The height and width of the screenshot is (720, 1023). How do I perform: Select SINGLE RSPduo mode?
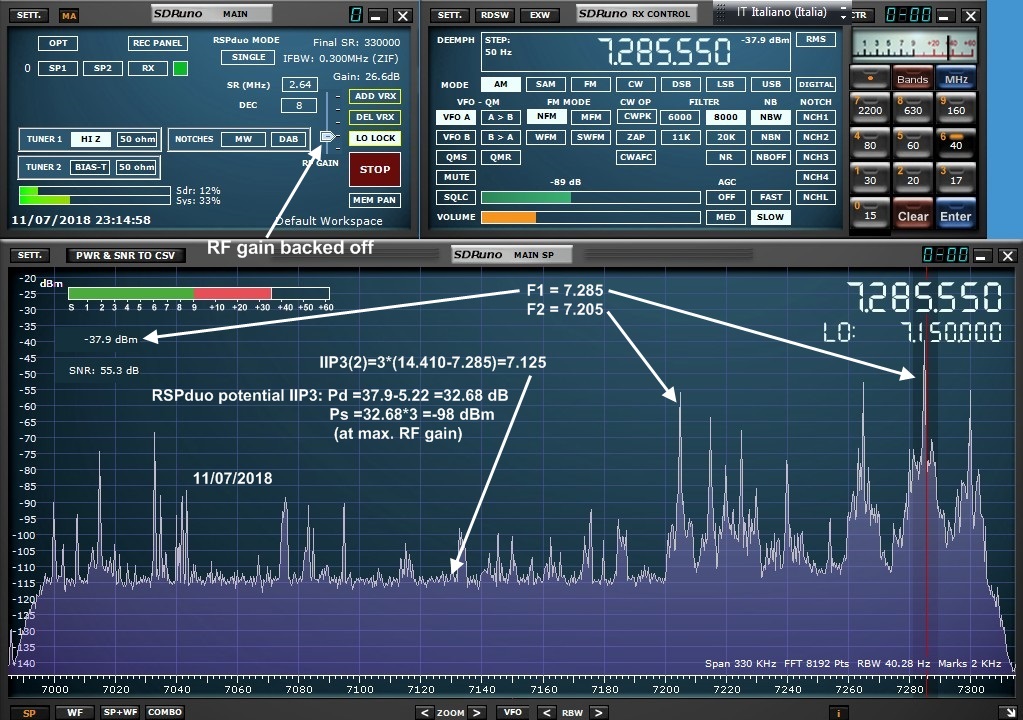(x=248, y=57)
